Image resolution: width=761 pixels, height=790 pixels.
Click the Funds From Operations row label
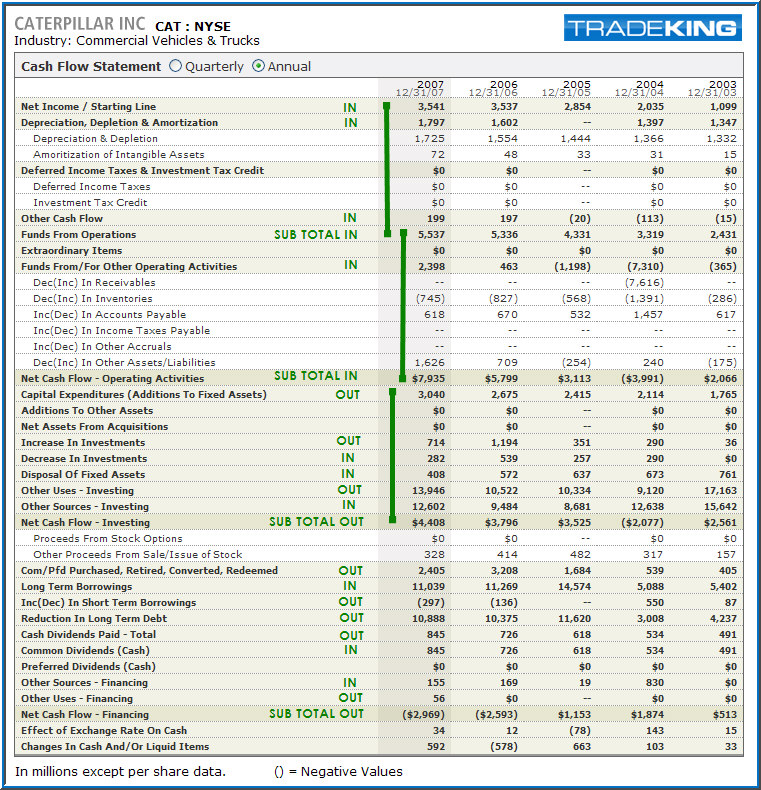(x=78, y=235)
